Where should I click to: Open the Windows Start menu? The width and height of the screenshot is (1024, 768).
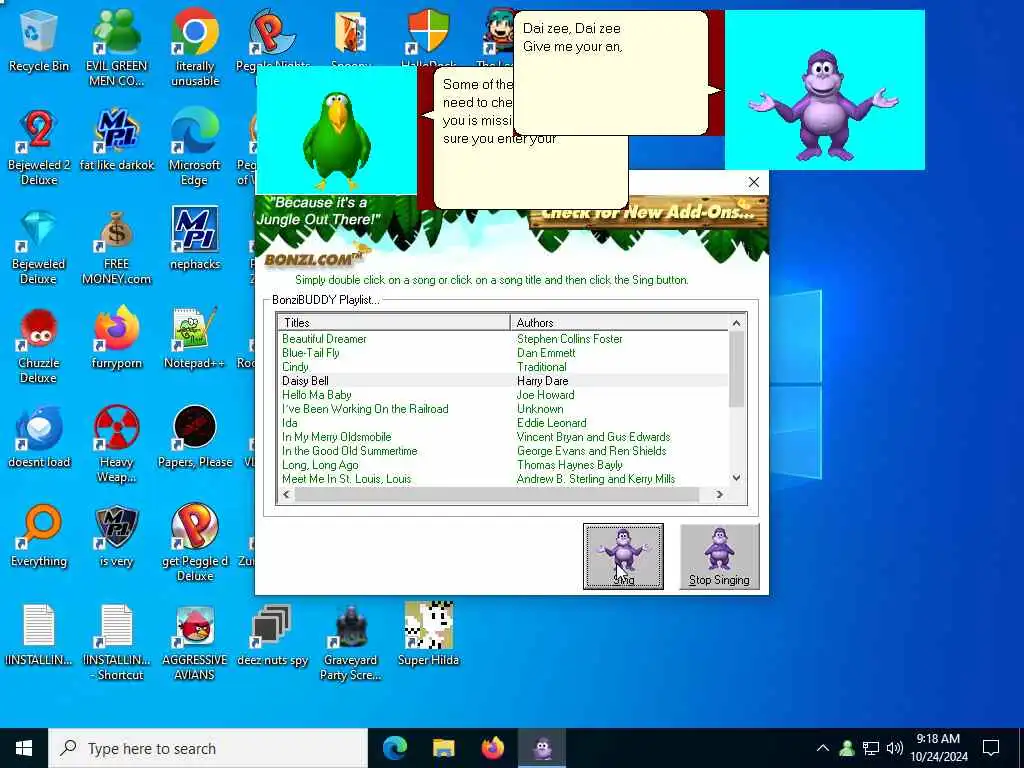pos(24,748)
